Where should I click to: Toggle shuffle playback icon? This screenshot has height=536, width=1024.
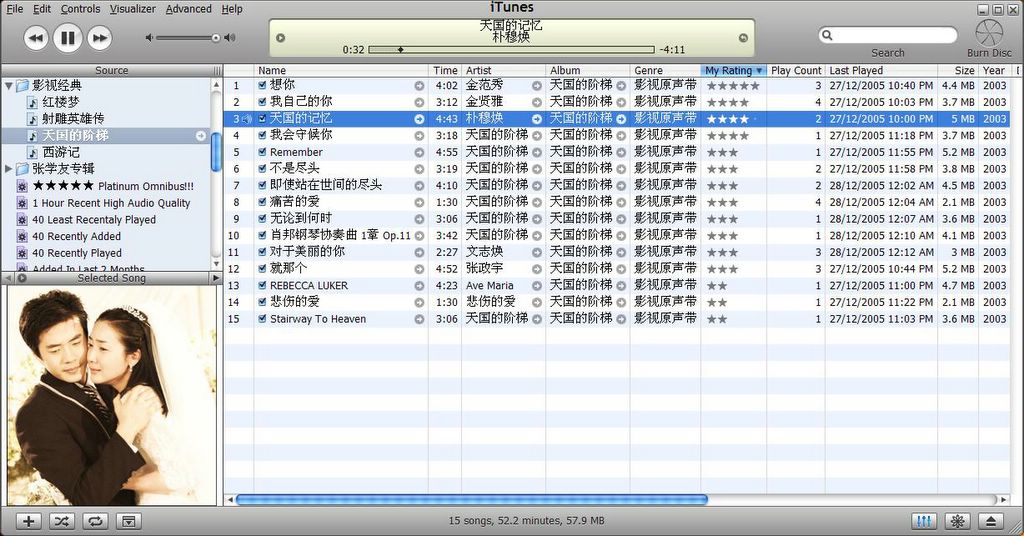61,521
